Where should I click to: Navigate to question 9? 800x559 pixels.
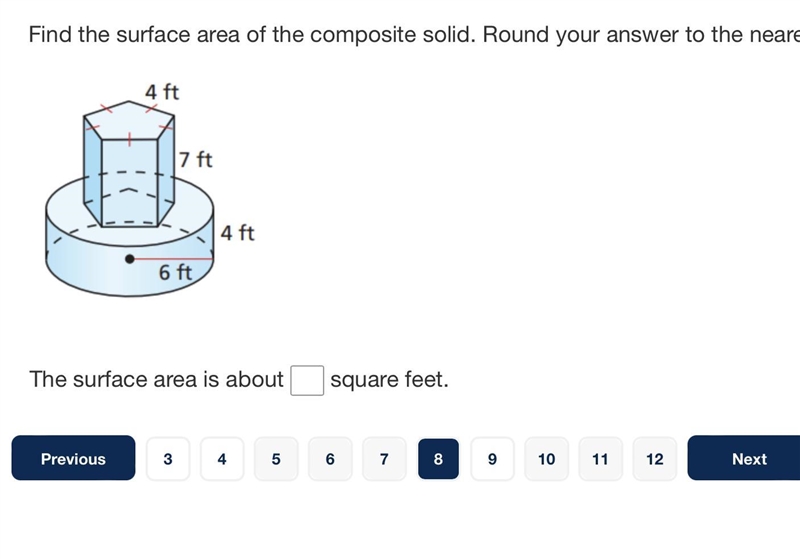coord(492,459)
